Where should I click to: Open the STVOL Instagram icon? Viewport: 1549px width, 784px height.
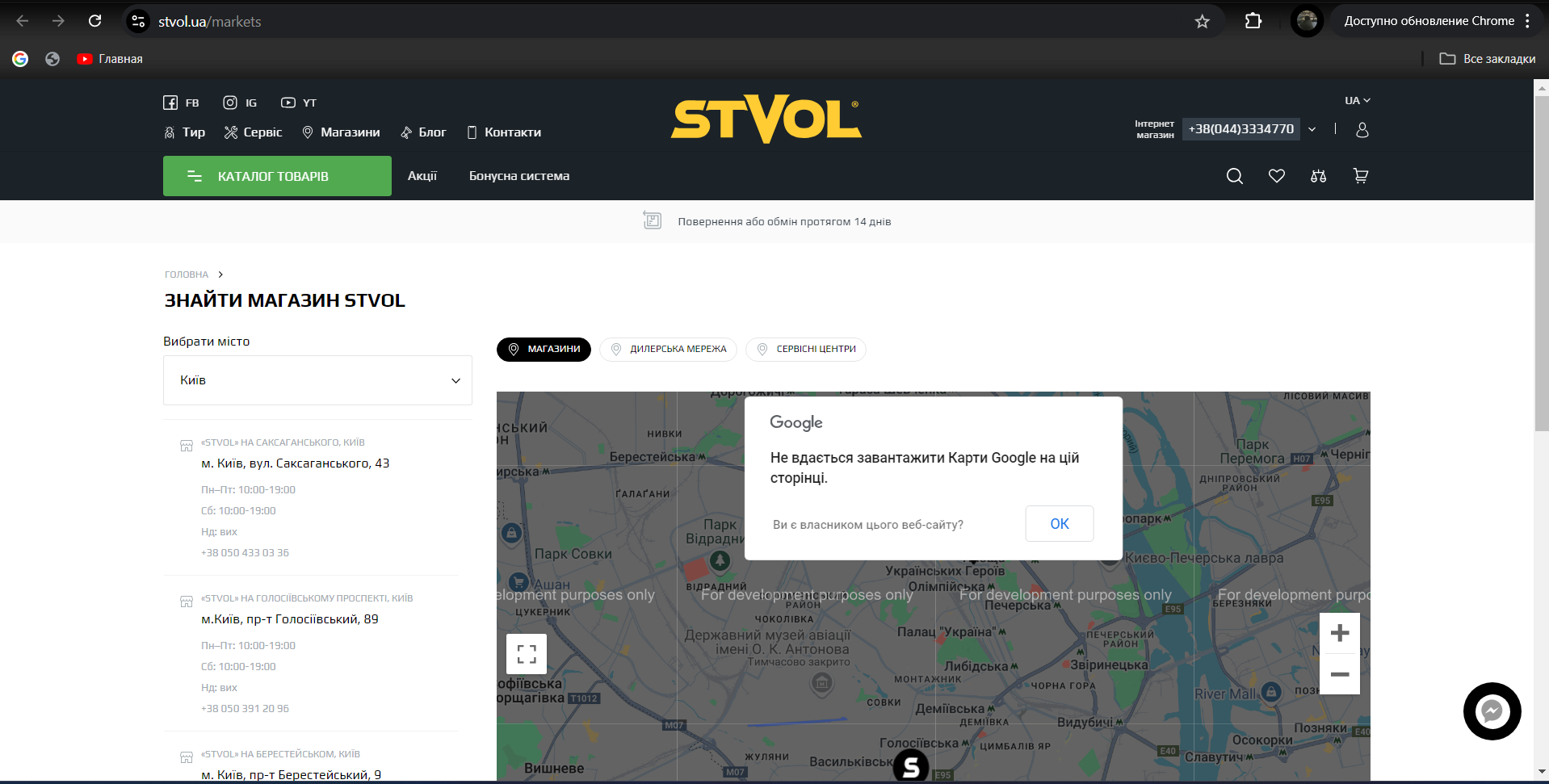[230, 103]
